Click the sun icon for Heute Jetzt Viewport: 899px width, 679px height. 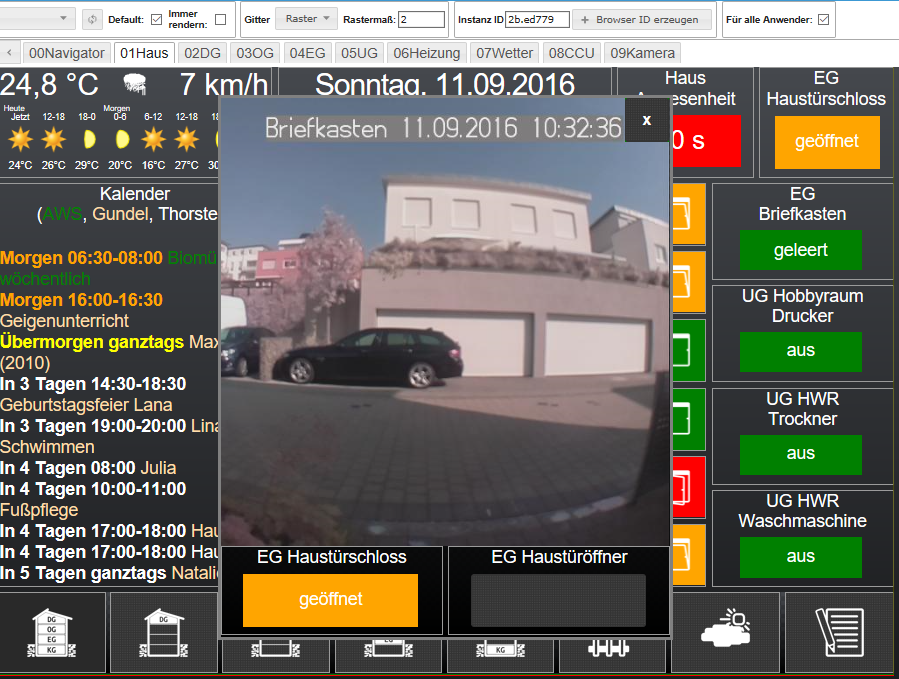20,139
